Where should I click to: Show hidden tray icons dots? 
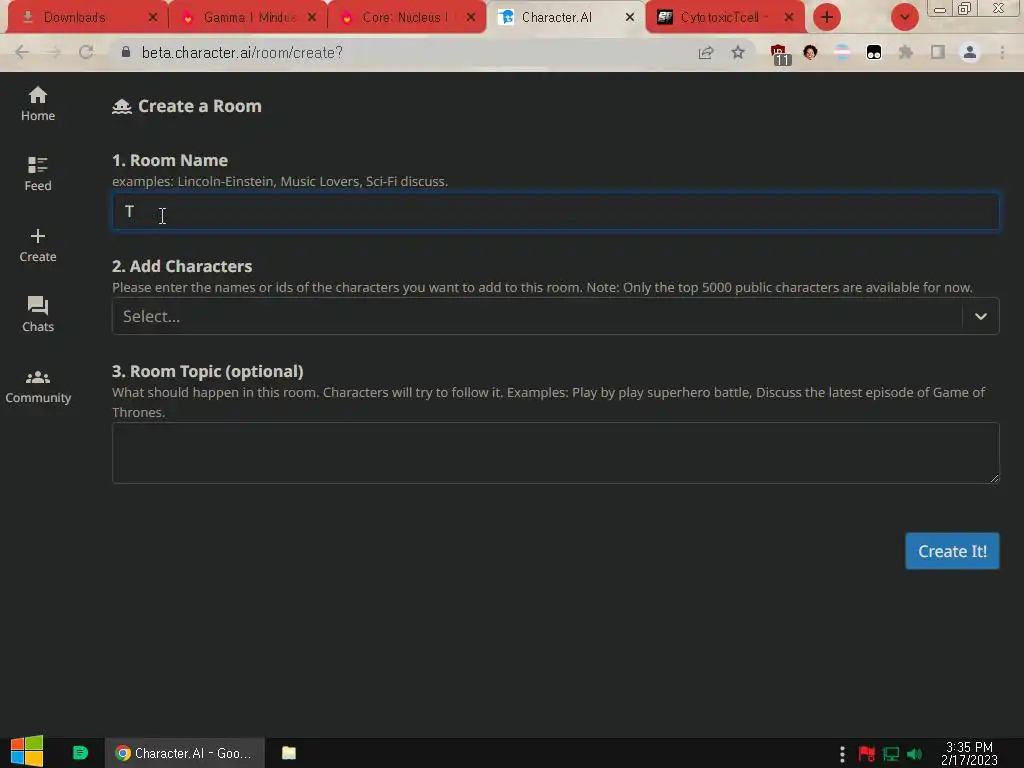pyautogui.click(x=842, y=754)
